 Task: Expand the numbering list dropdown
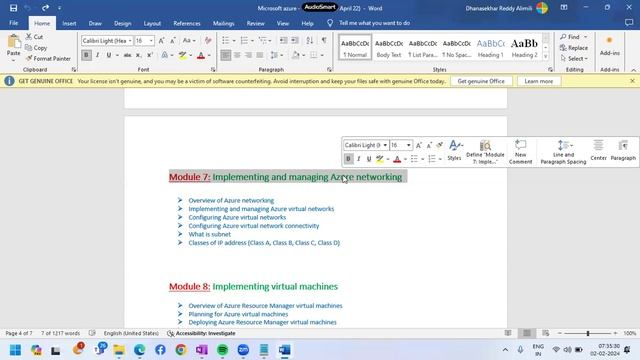[252, 41]
